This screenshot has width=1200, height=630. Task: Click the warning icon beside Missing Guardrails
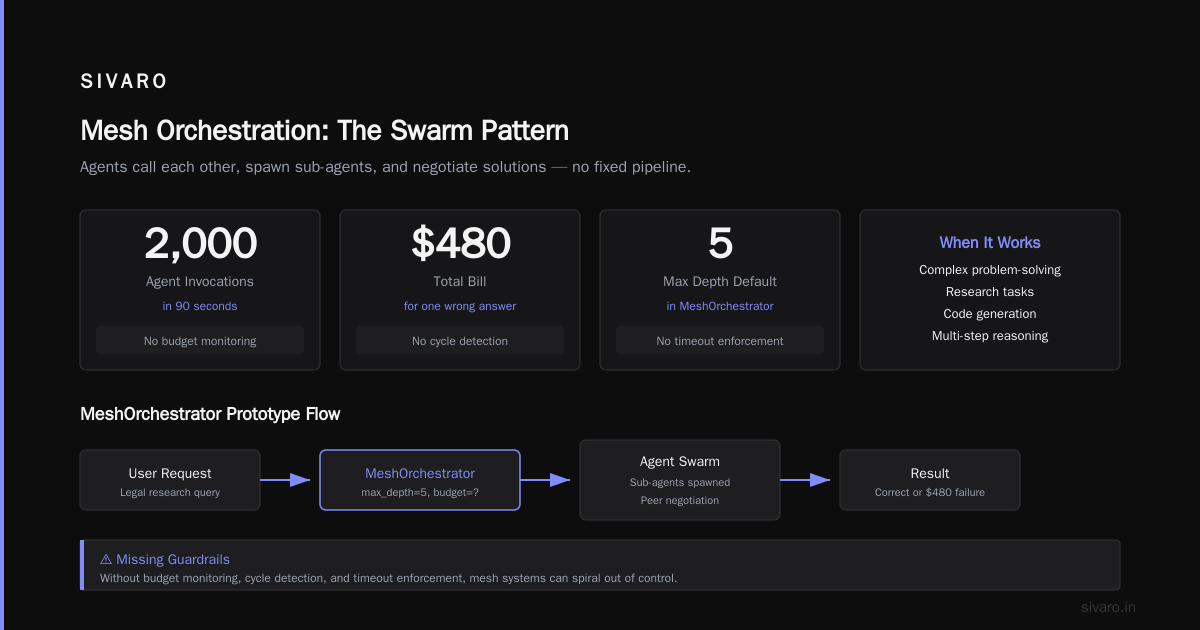[x=106, y=560]
